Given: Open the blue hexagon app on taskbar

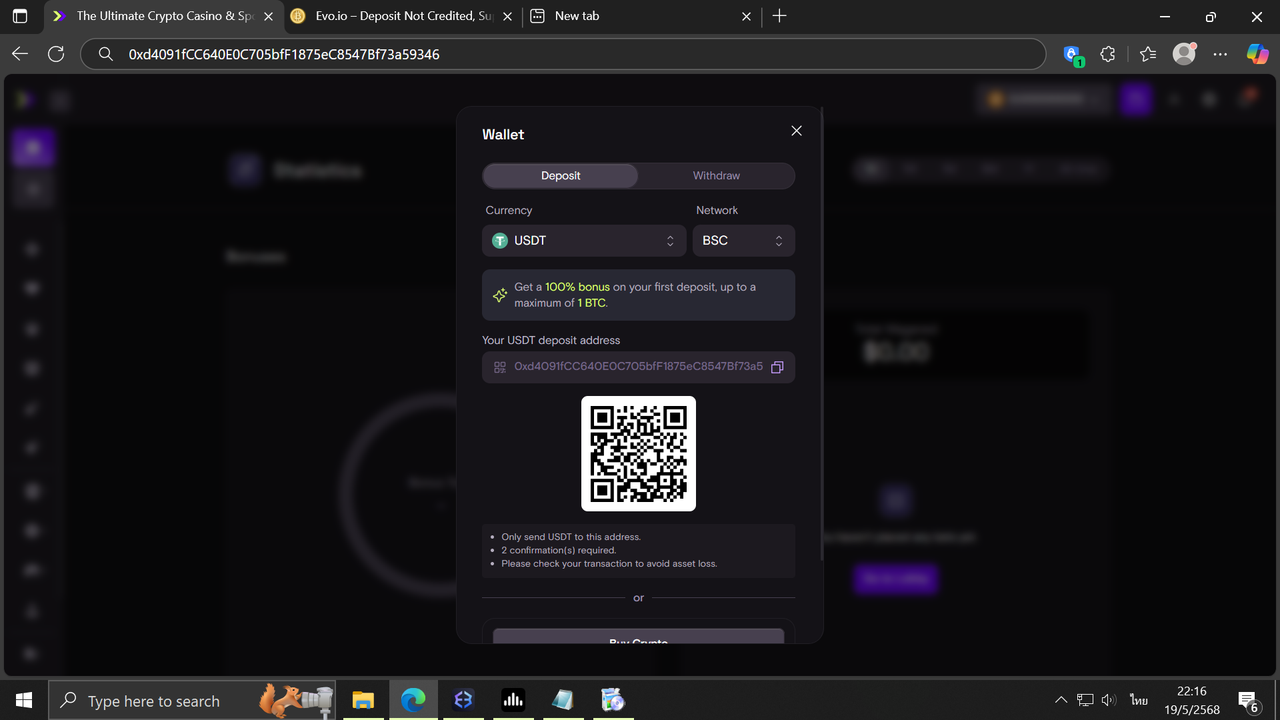Looking at the screenshot, I should point(463,700).
